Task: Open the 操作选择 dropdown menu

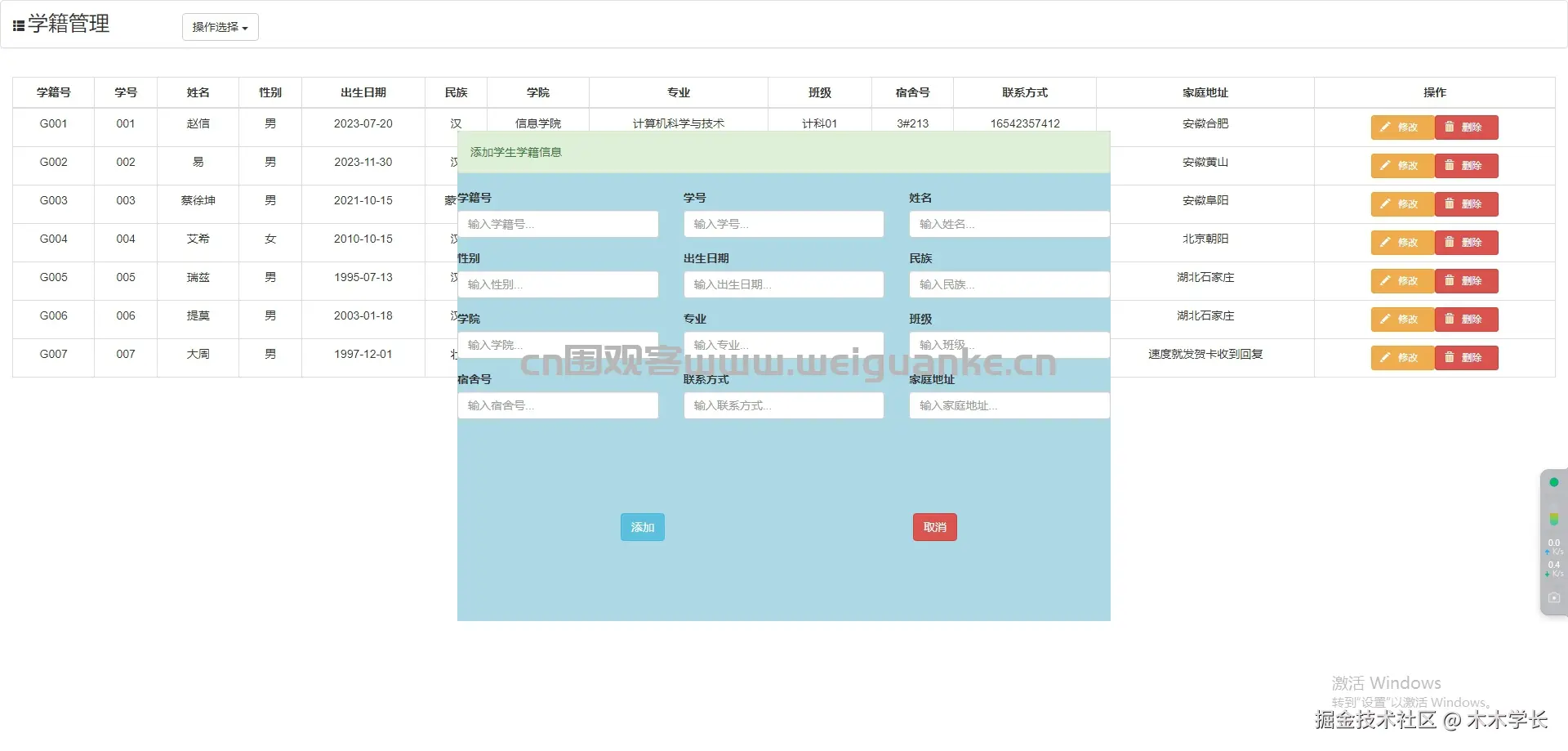Action: coord(220,27)
